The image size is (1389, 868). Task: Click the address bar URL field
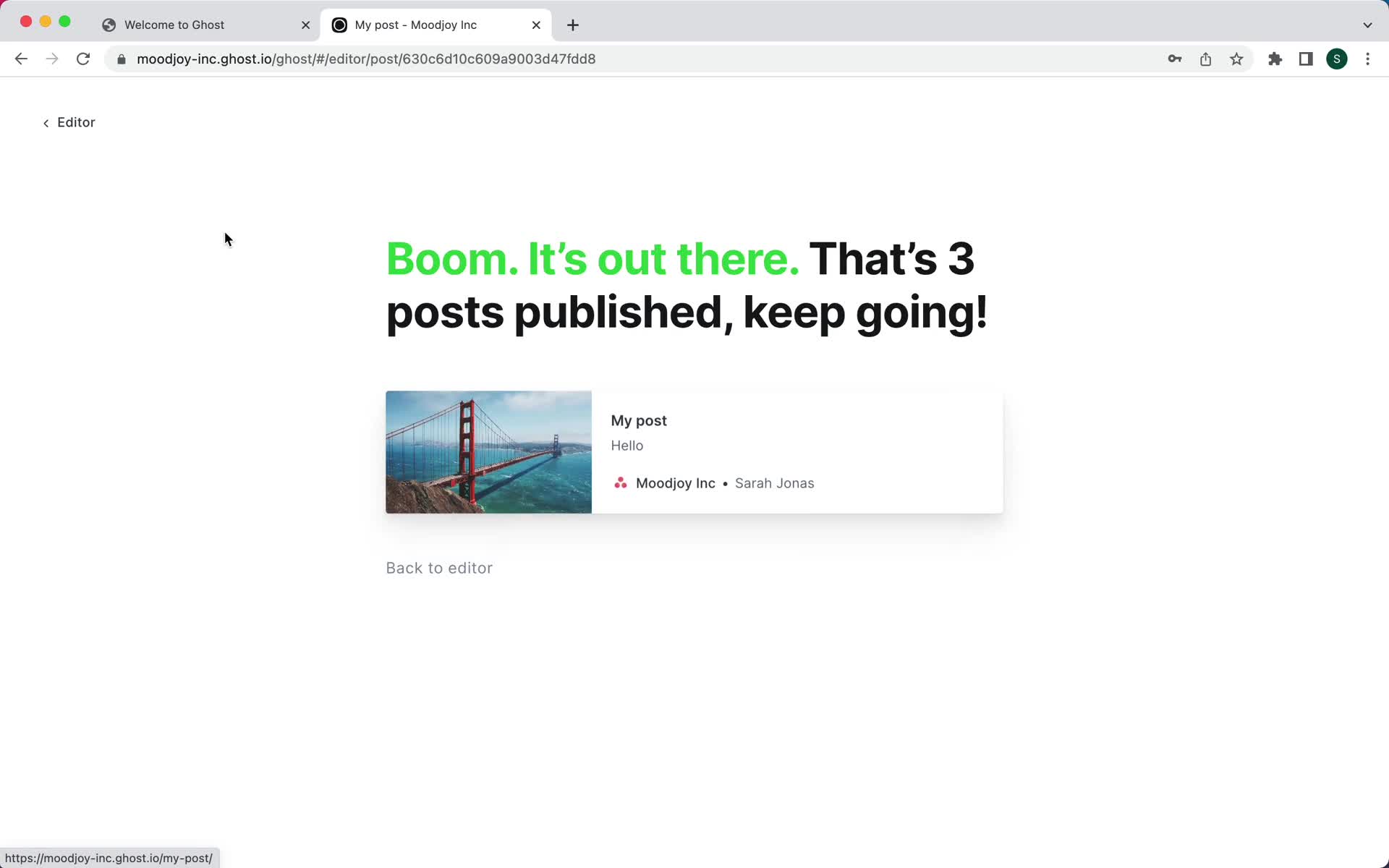click(x=366, y=59)
